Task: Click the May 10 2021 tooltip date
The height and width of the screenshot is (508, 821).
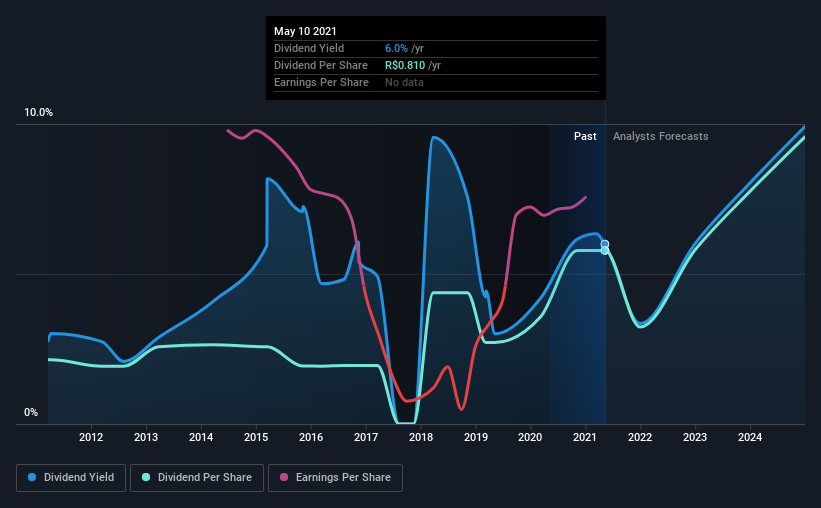Action: [x=305, y=31]
